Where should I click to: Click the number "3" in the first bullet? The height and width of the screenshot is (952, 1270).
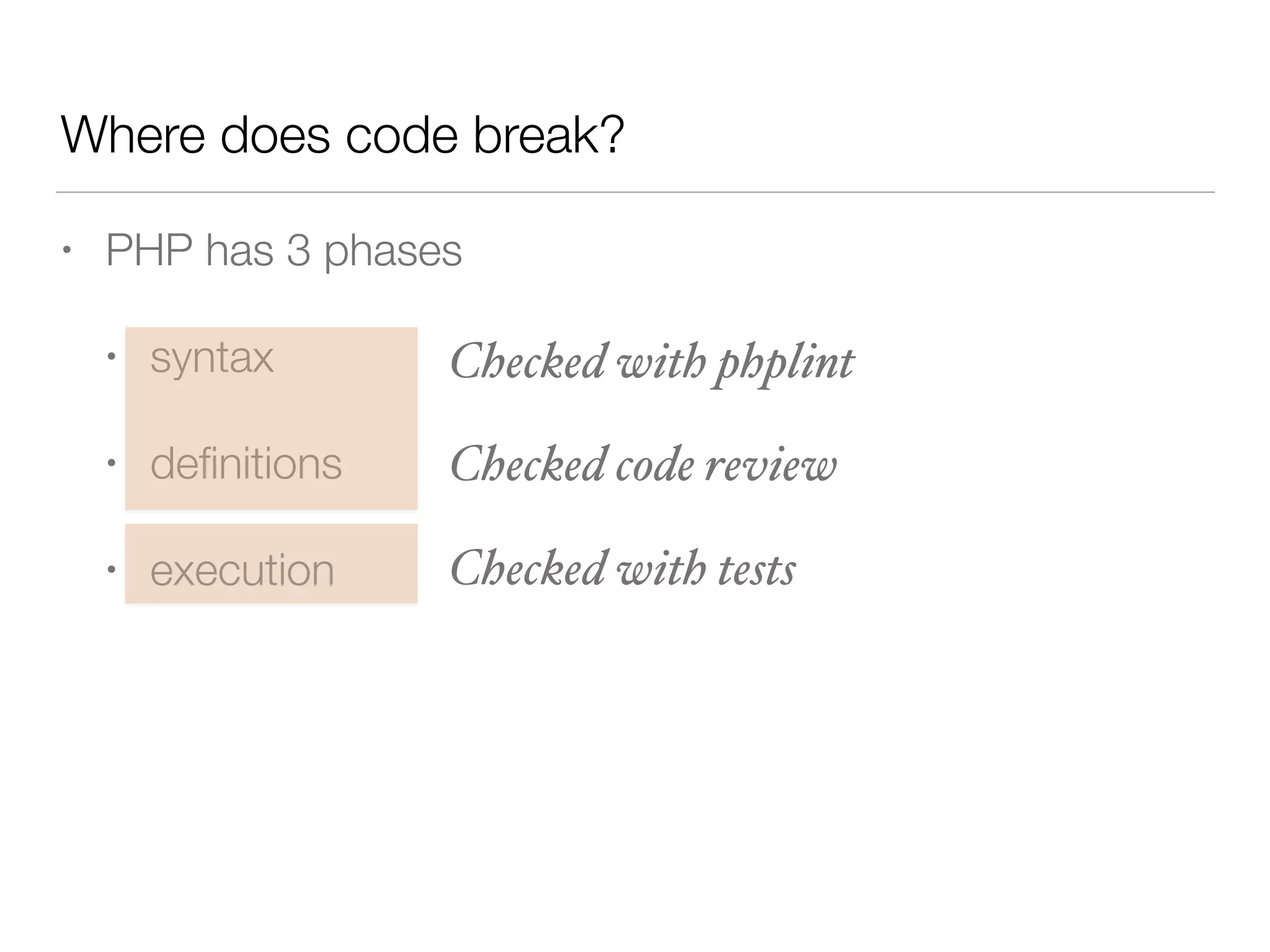(298, 250)
